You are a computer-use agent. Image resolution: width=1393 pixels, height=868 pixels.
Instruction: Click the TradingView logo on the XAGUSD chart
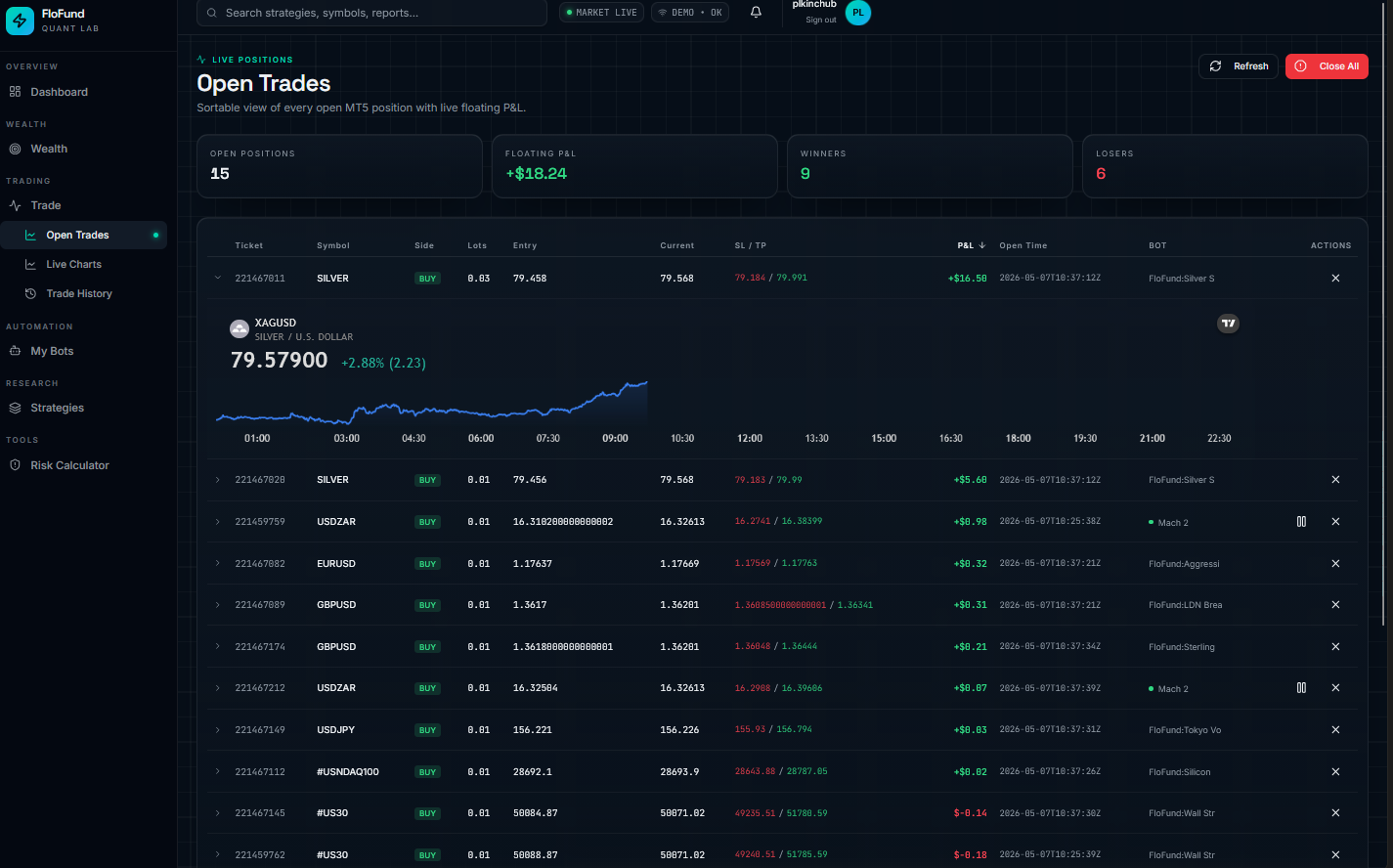[x=1228, y=324]
